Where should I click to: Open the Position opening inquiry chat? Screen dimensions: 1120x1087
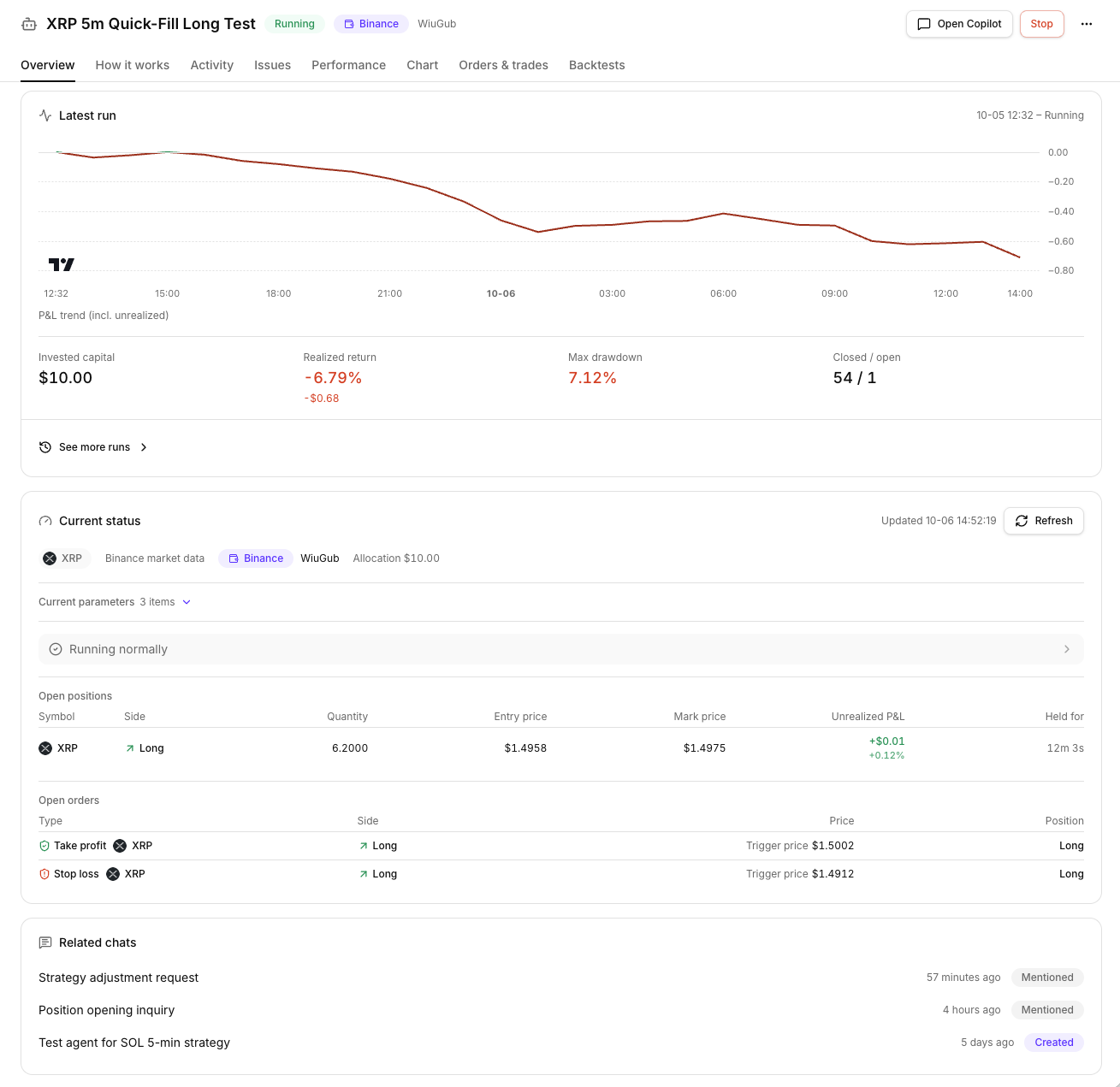point(107,1010)
